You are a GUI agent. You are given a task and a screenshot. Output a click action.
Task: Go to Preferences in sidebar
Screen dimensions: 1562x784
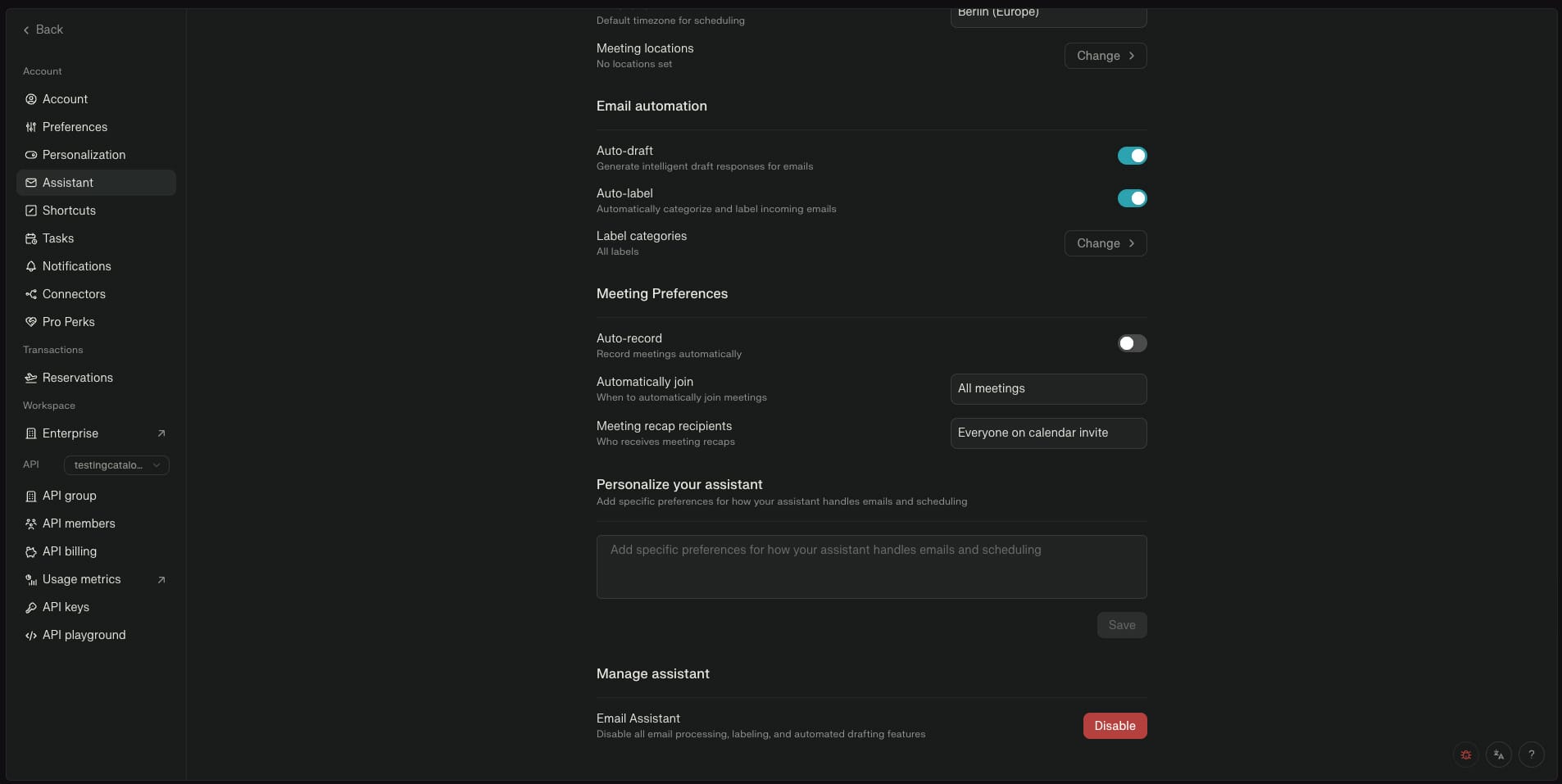(75, 127)
